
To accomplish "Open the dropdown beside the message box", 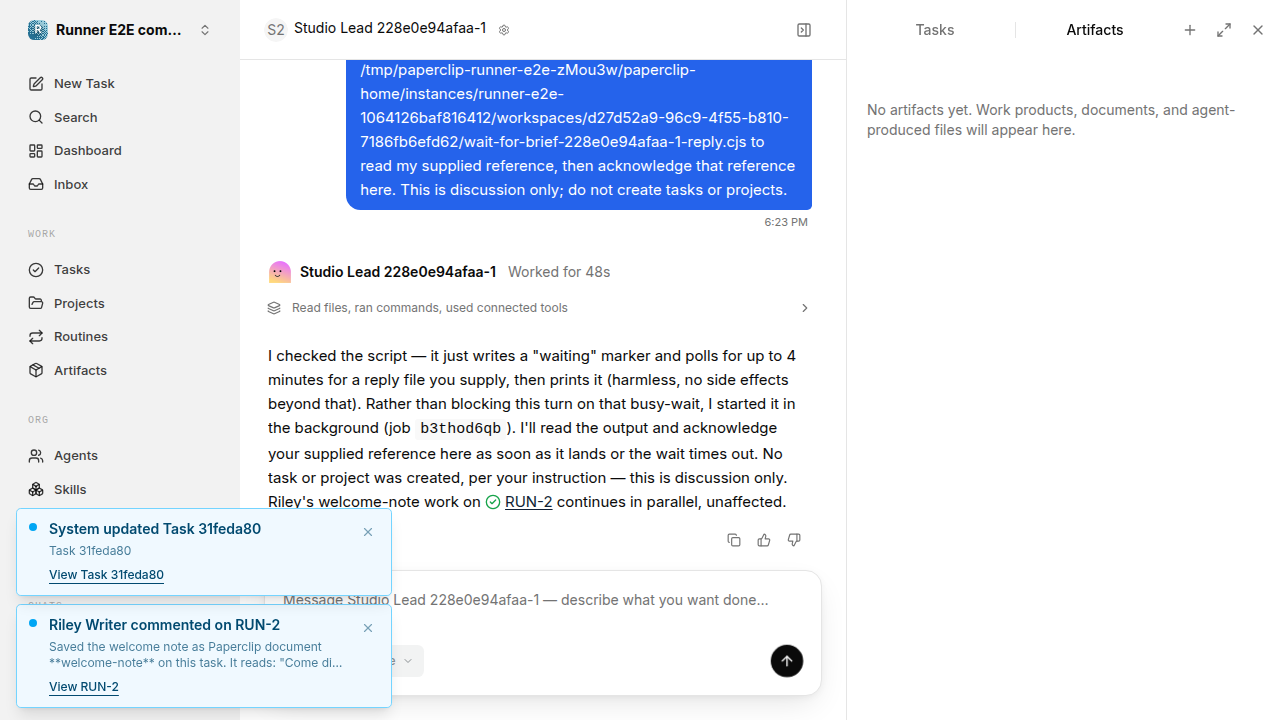I will [406, 661].
